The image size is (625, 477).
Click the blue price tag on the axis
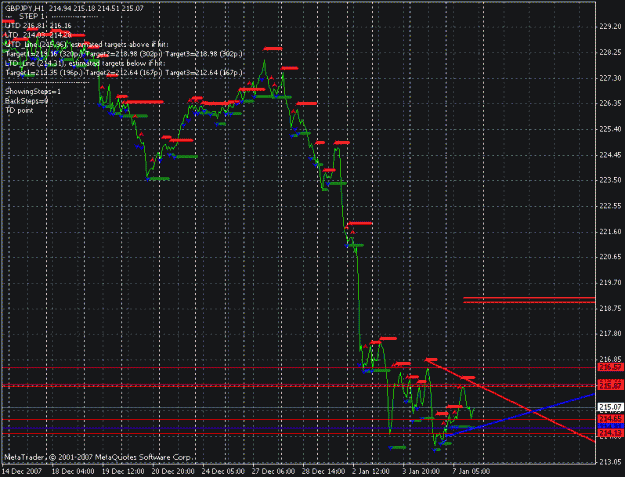point(610,426)
